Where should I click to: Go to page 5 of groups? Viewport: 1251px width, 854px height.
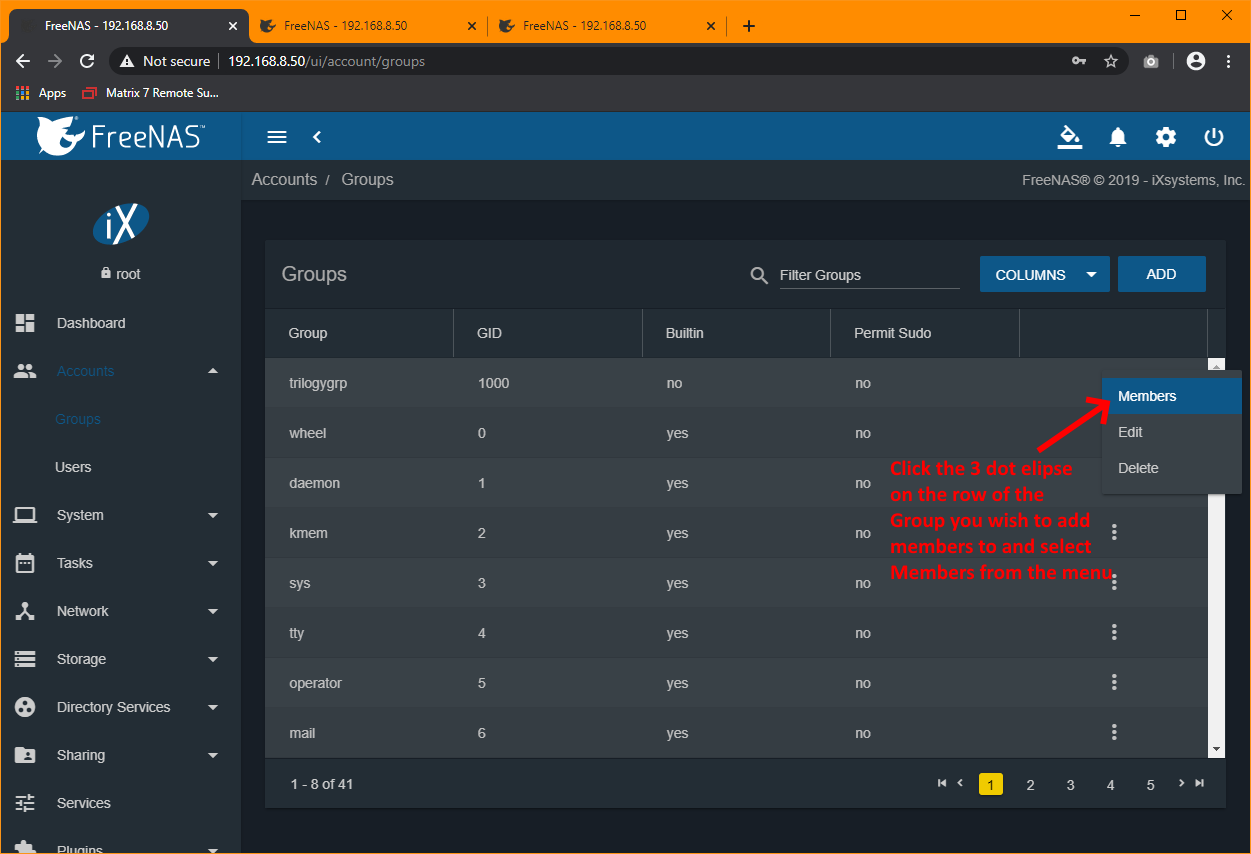point(1150,785)
